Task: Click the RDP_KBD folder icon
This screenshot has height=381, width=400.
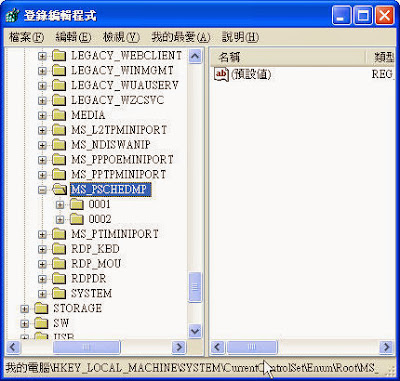Action: pos(59,249)
